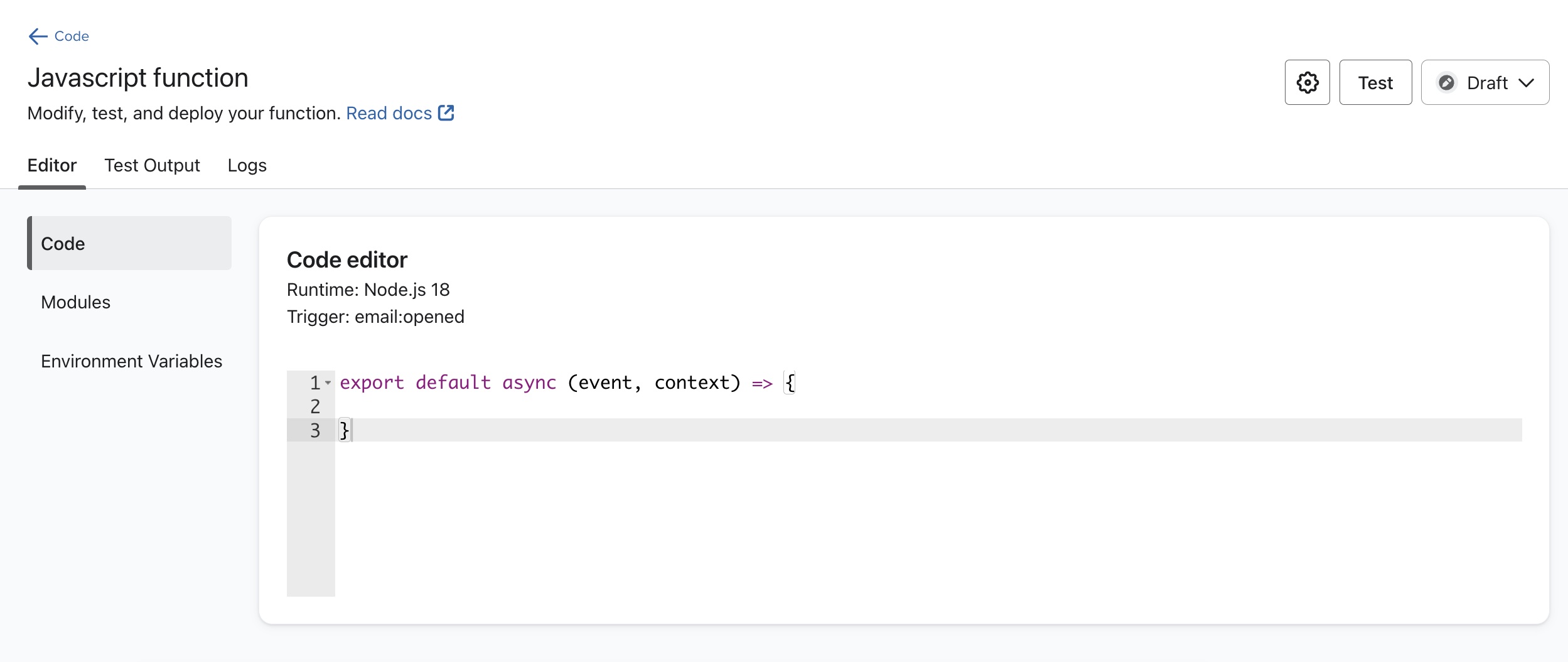Click line number 3 in the gutter
The width and height of the screenshot is (1568, 662).
click(315, 430)
